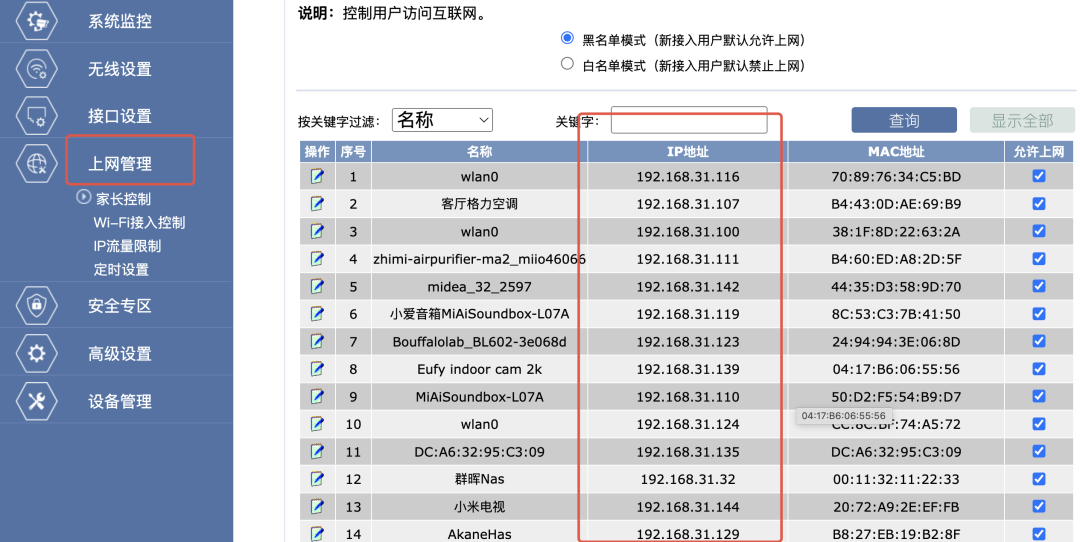The height and width of the screenshot is (542, 1080).
Task: Open 定时设置 submenu item
Action: point(121,269)
